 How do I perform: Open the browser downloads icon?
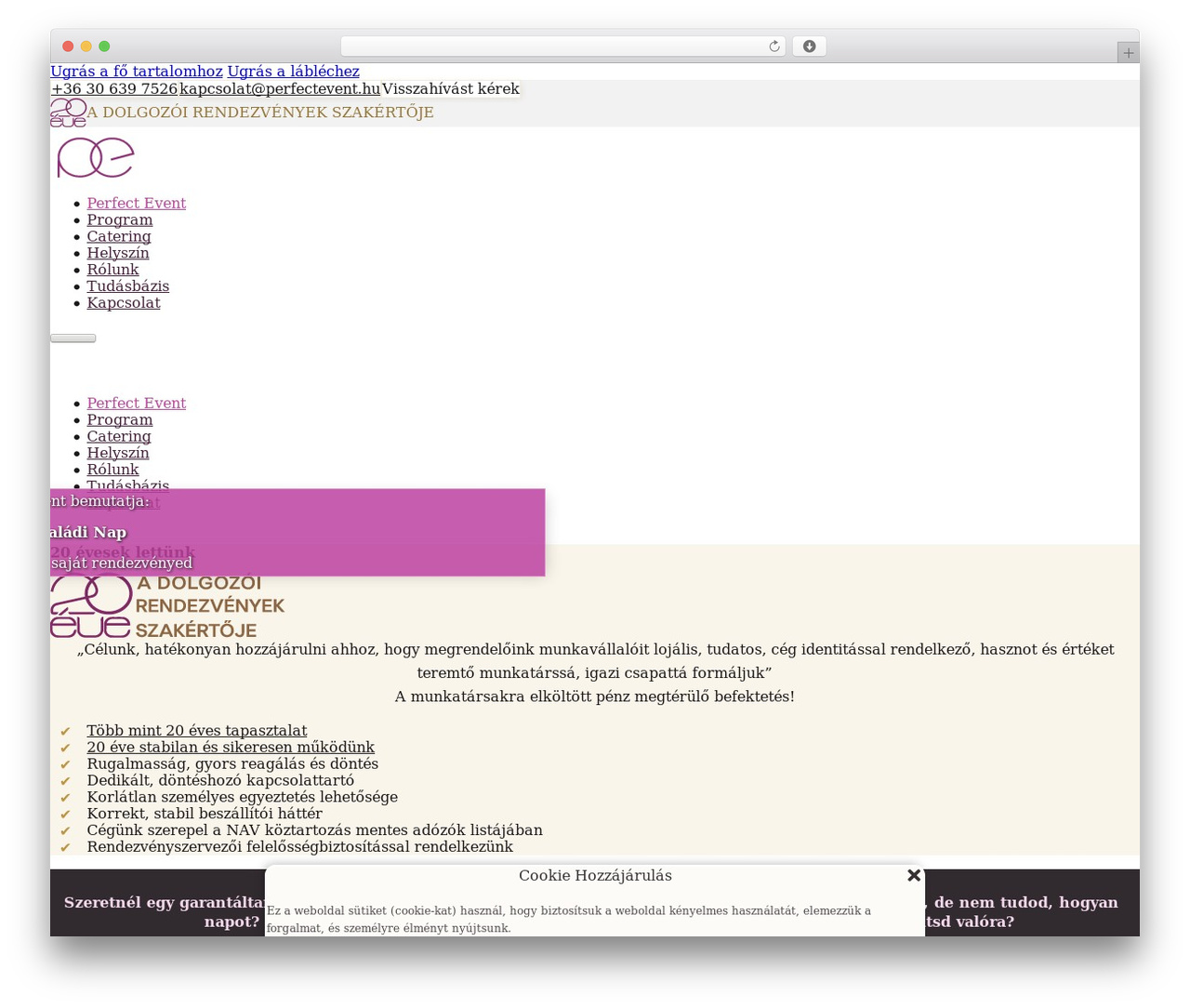[809, 46]
